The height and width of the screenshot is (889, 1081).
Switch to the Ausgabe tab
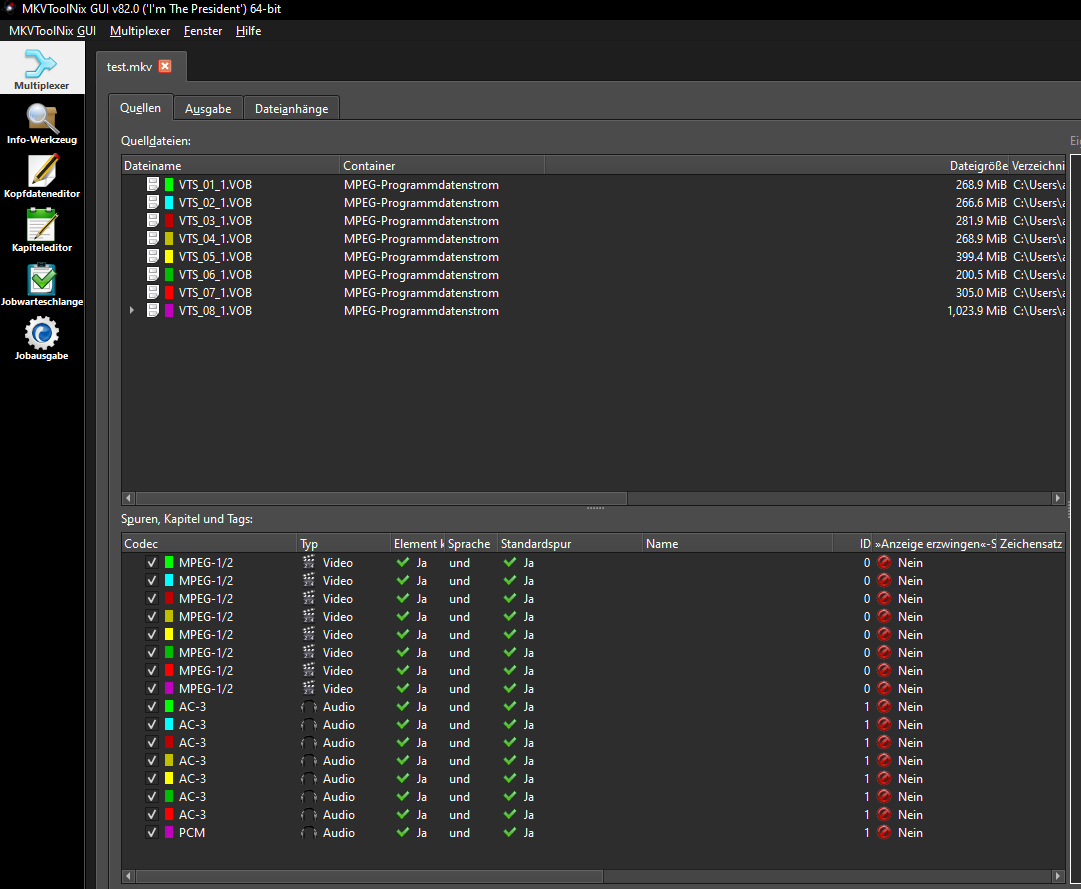(208, 109)
